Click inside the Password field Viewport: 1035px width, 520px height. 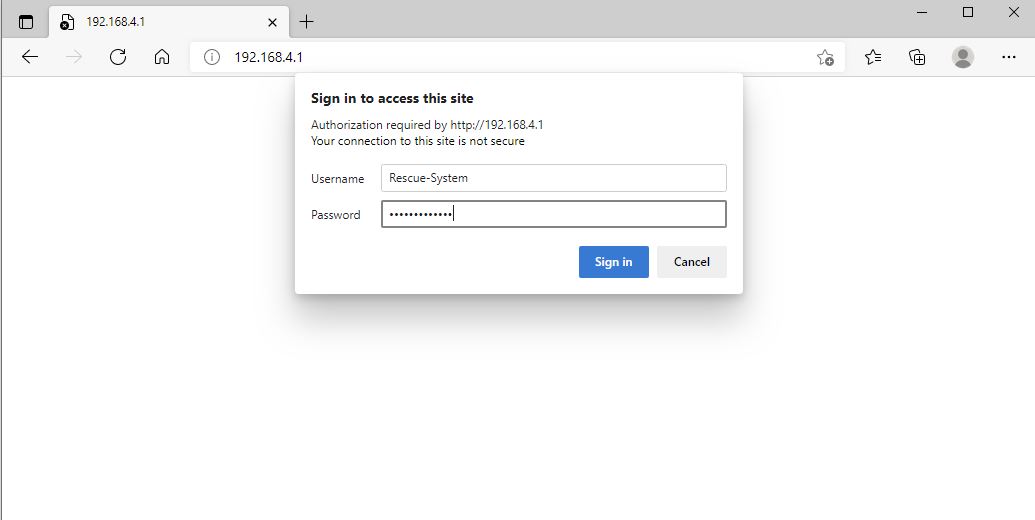(x=554, y=214)
